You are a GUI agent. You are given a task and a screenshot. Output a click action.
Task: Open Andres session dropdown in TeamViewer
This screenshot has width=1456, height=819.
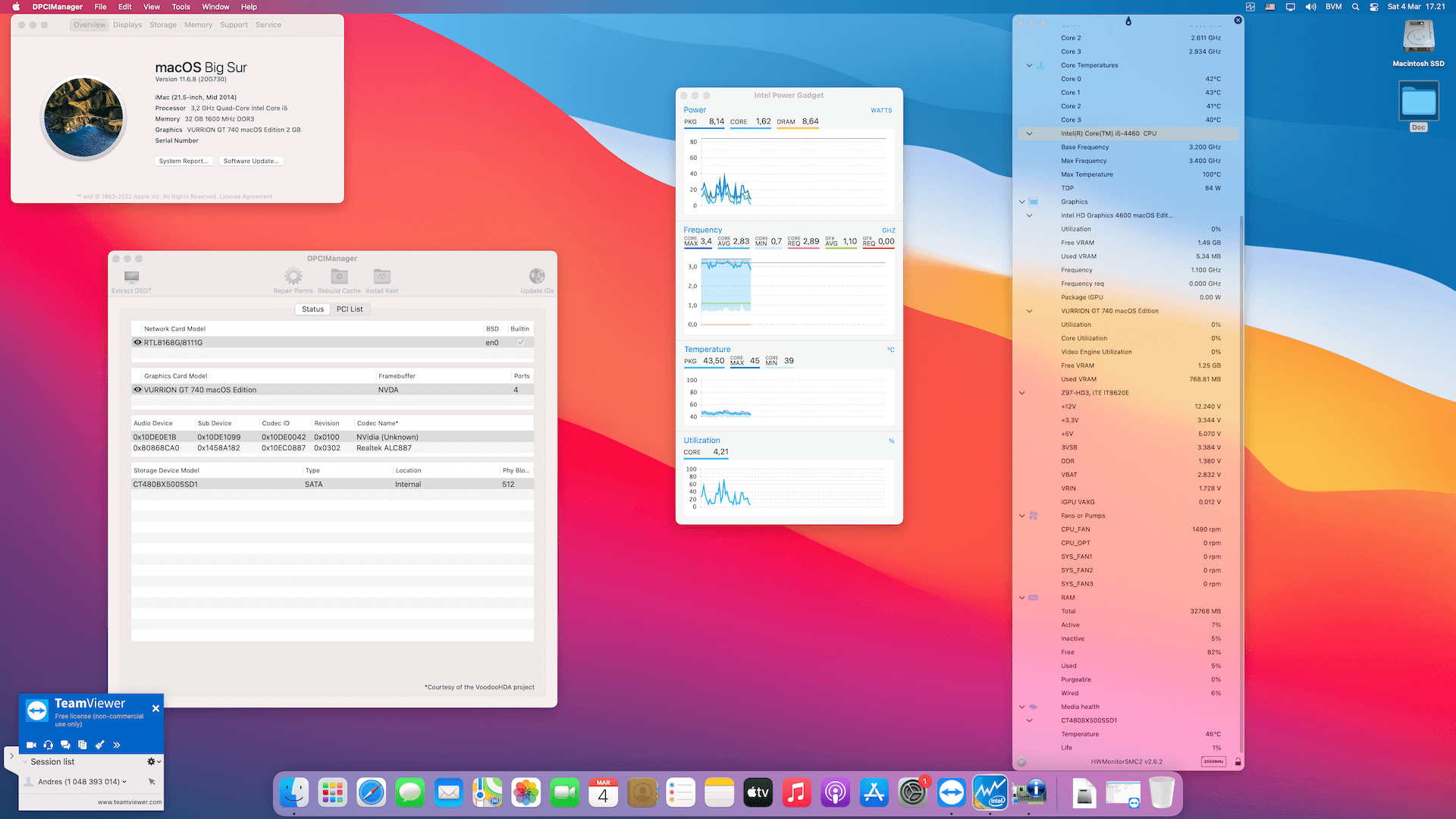[x=124, y=782]
